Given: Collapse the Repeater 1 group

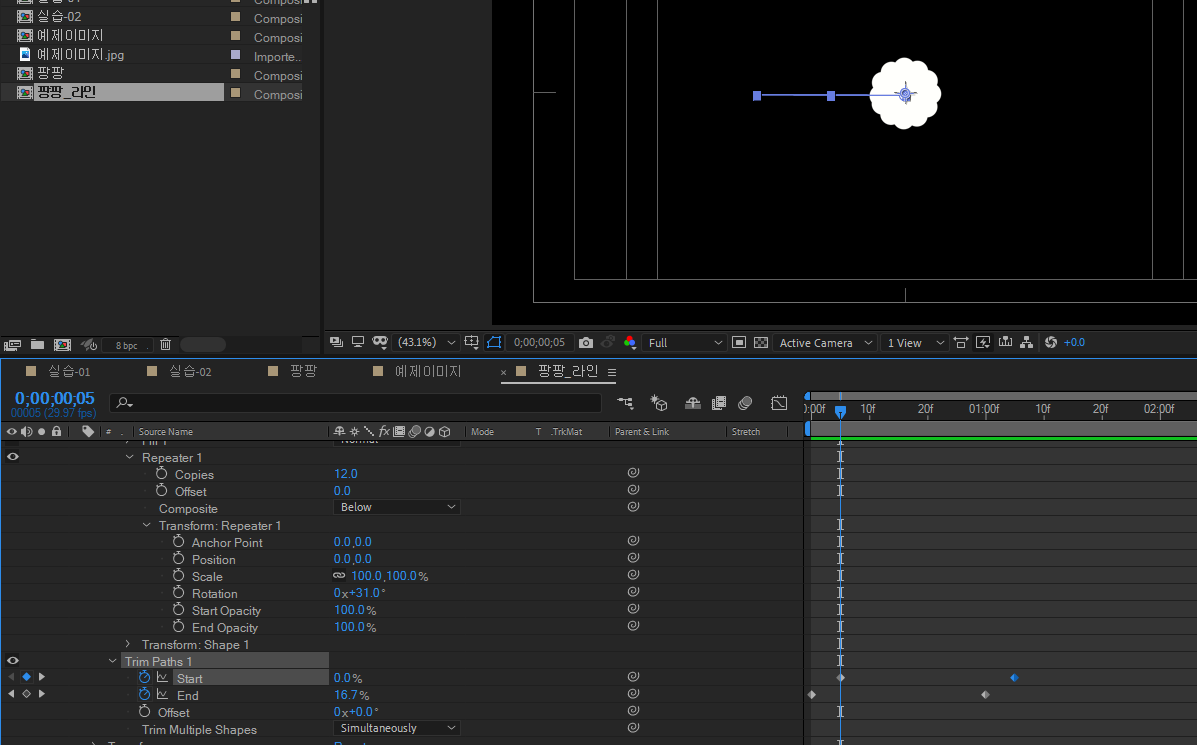Looking at the screenshot, I should click(130, 457).
